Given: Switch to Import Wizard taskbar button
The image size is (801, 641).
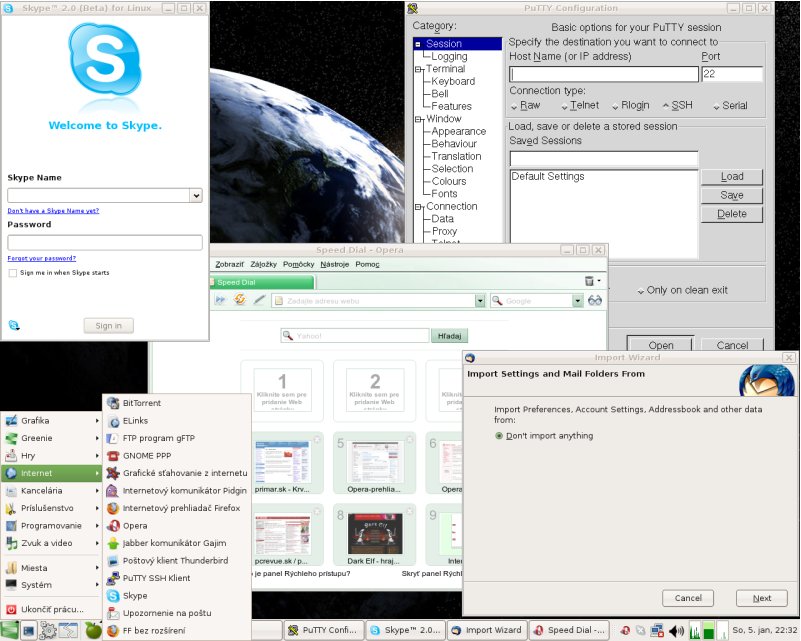Looking at the screenshot, I should (x=487, y=630).
